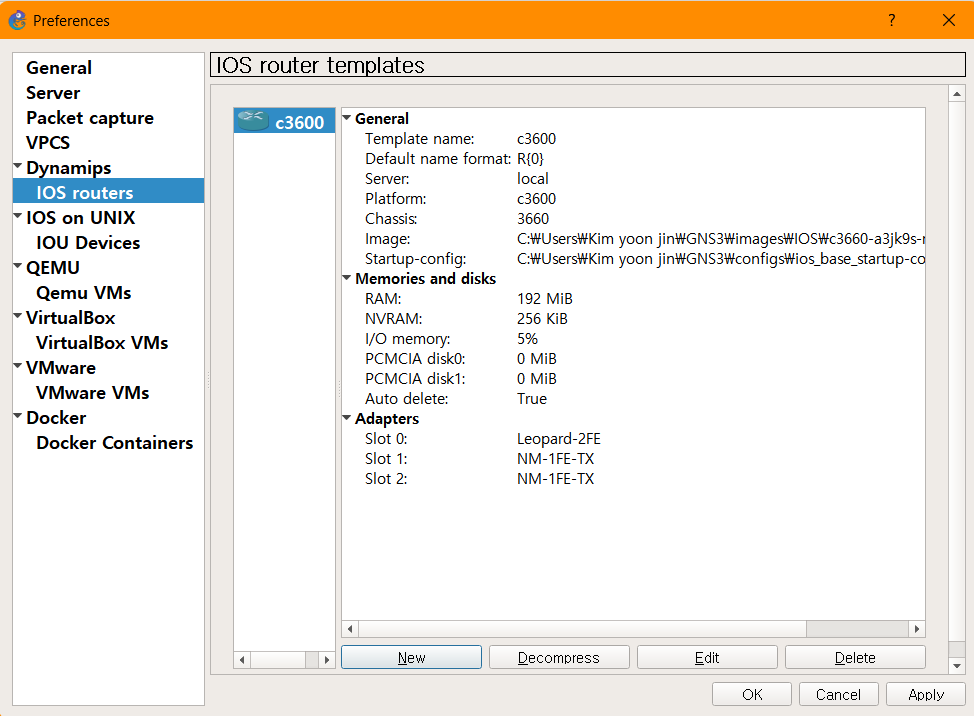Open VirtualBox VMs page
Screen dimensions: 974x716
pyautogui.click(x=102, y=343)
